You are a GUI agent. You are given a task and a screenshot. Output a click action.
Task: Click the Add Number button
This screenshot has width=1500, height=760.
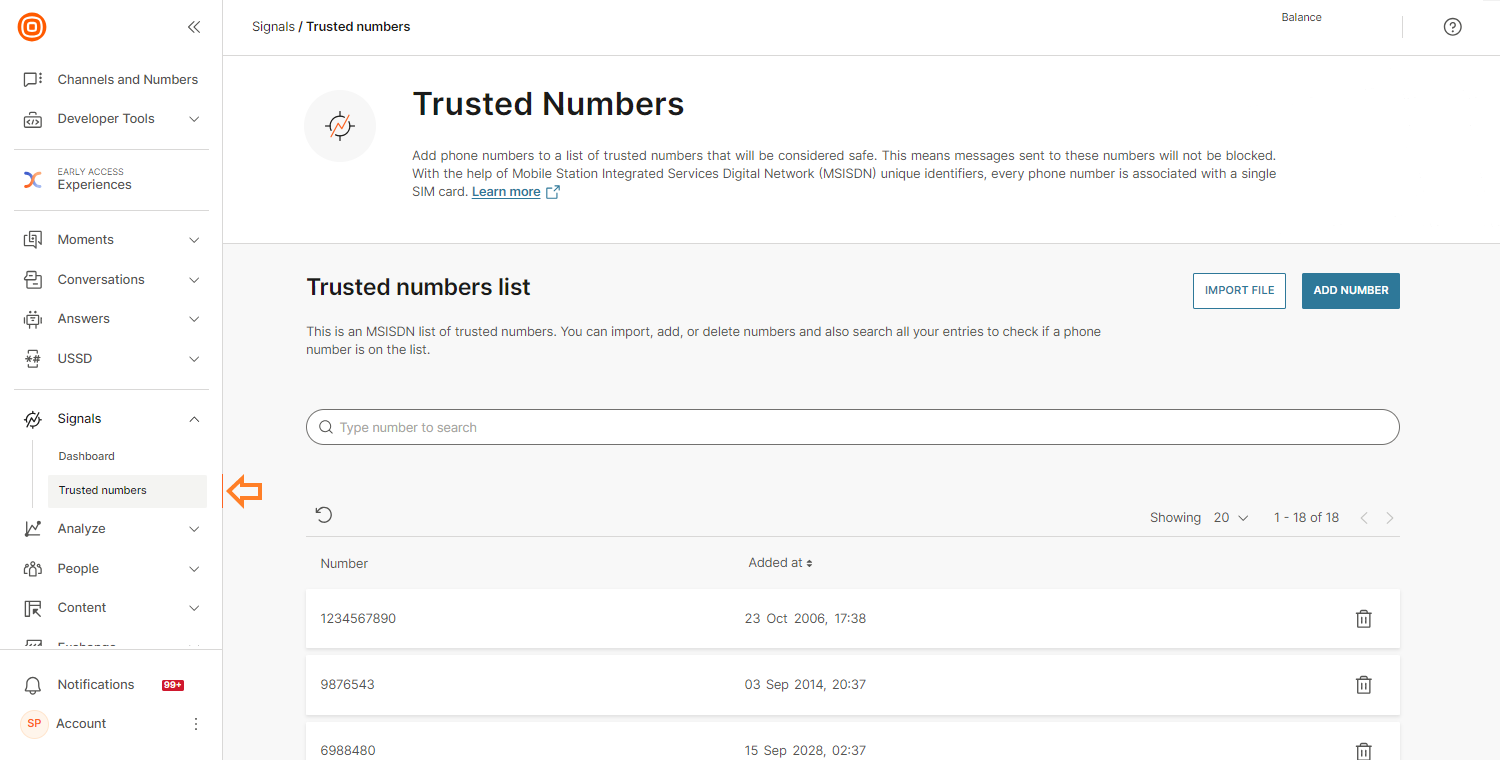click(1350, 291)
